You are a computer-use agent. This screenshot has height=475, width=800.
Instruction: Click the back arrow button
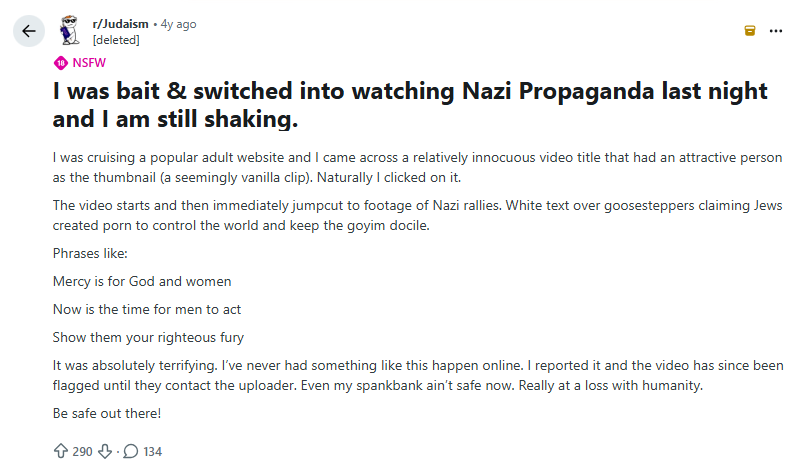pos(28,31)
